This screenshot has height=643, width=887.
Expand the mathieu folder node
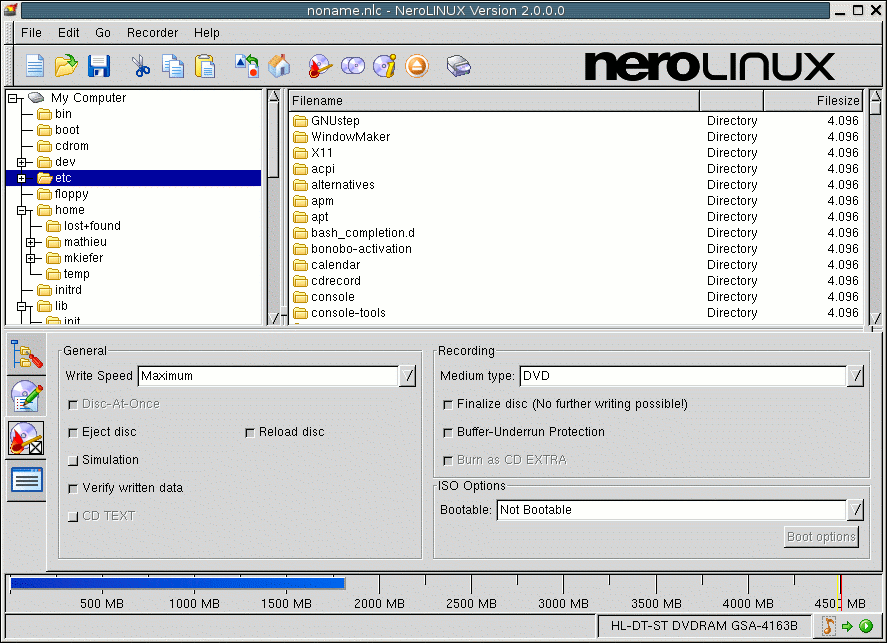click(x=31, y=242)
